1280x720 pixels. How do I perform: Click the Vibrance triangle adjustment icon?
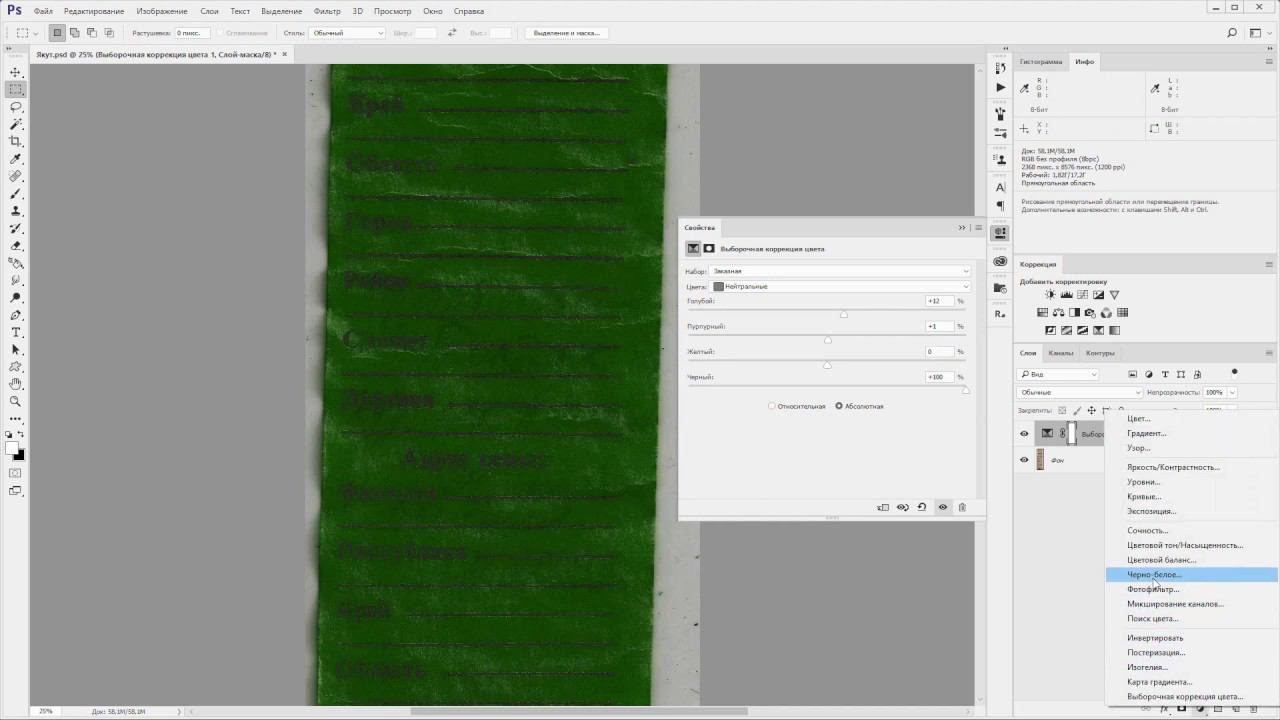1114,295
